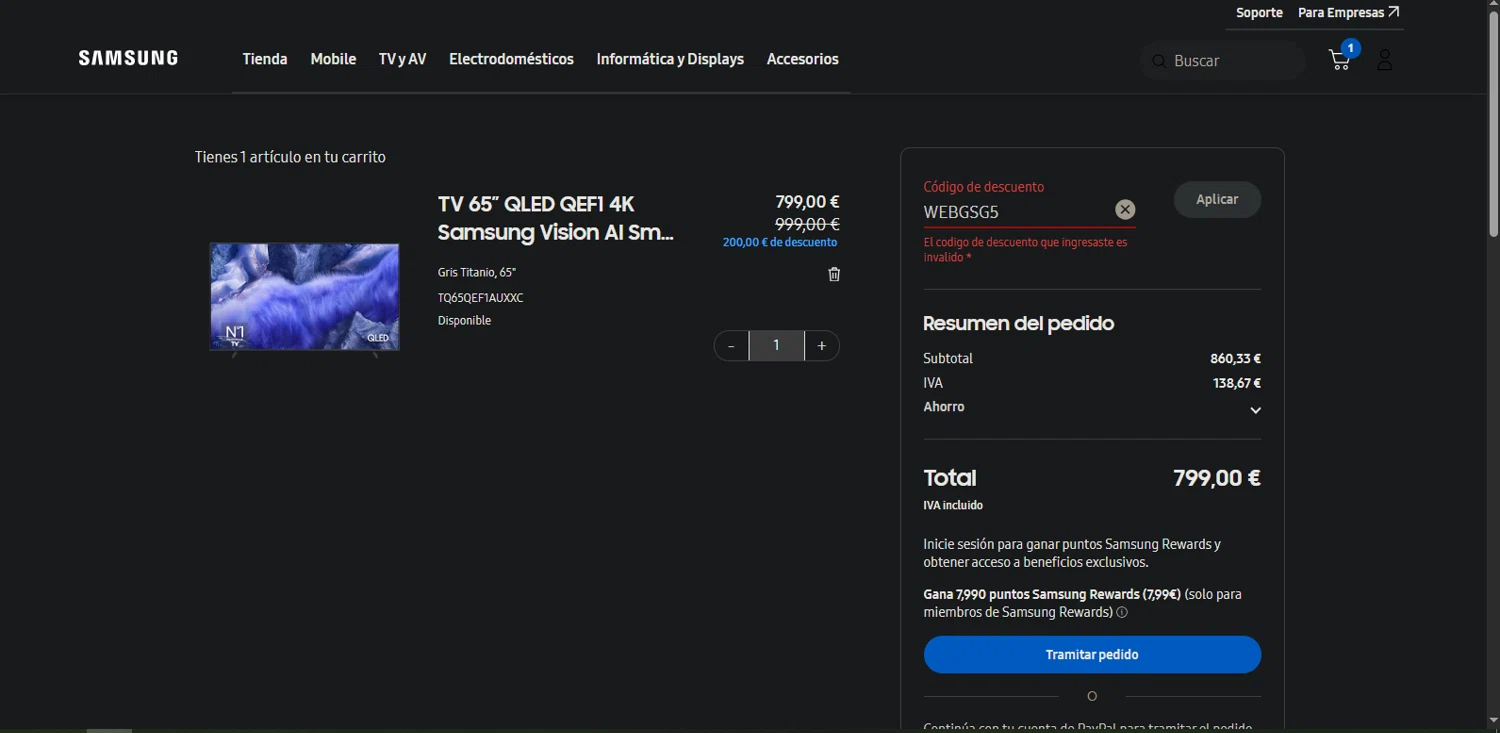This screenshot has height=733, width=1500.
Task: Delete the TV with the trash icon
Action: point(834,274)
